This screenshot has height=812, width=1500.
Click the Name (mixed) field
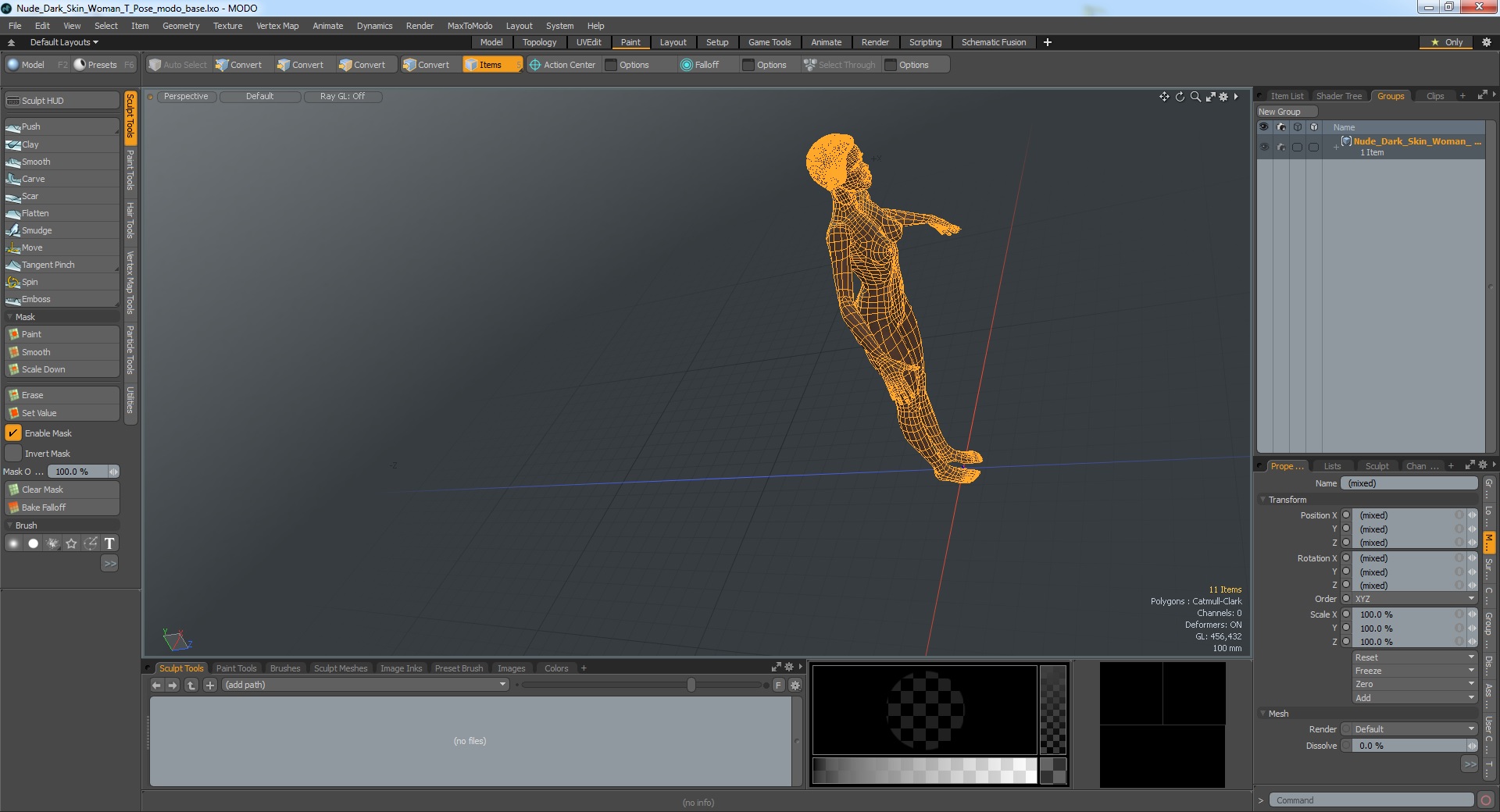click(x=1409, y=483)
